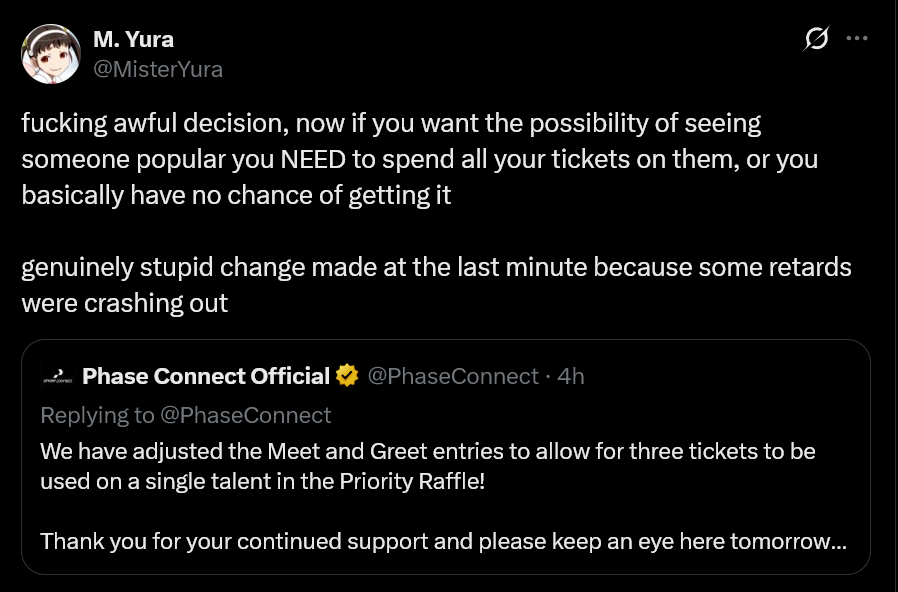
Task: Click the 'fucking awful decision' paragraph
Action: (x=390, y=159)
